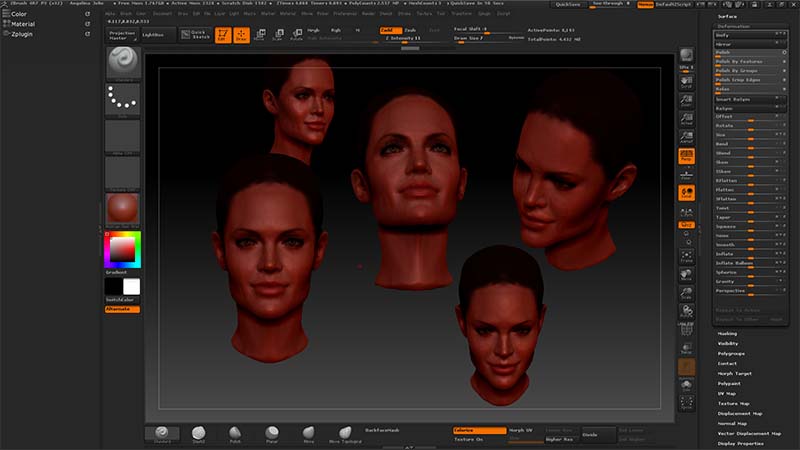800x450 pixels.
Task: Select the Move transform icon in top shelf
Action: click(x=260, y=35)
